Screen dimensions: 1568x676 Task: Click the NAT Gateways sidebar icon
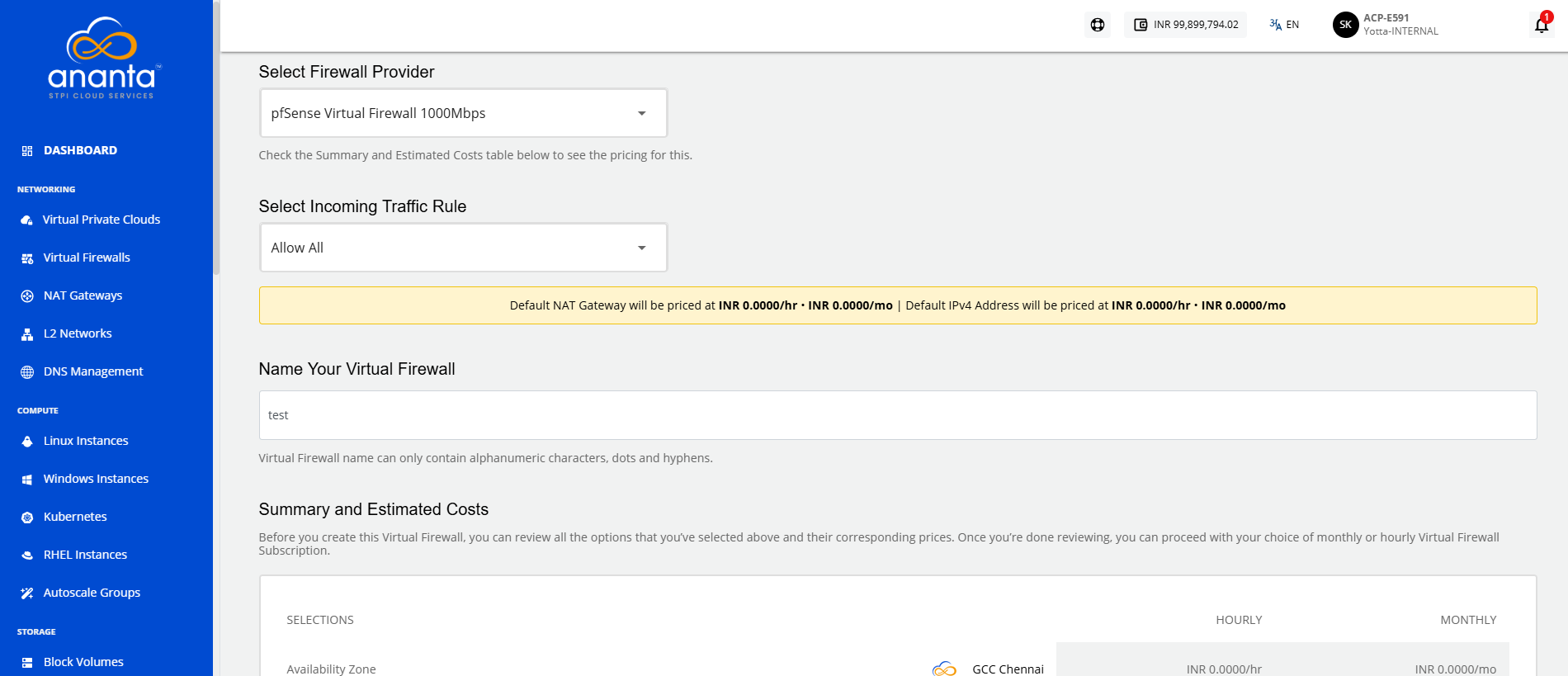[x=27, y=295]
